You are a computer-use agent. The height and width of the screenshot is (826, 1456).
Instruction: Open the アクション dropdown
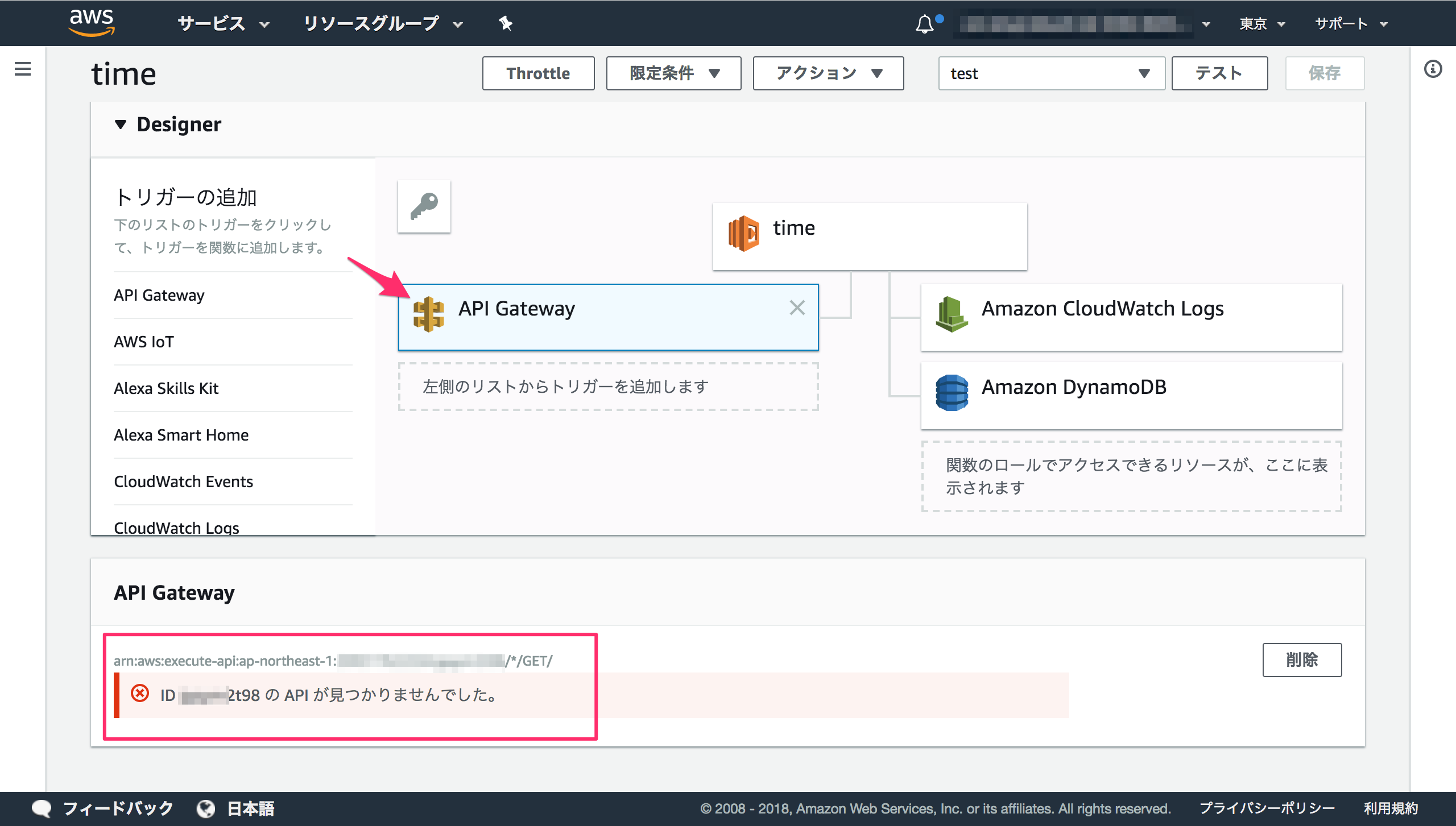point(828,73)
